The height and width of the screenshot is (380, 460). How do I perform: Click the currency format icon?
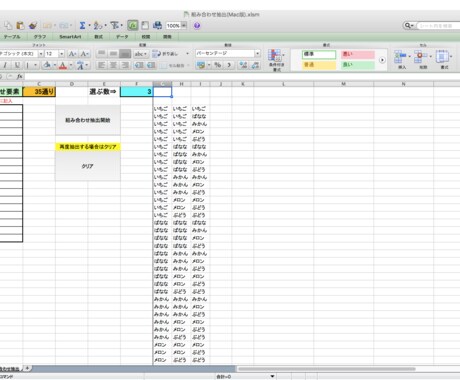coord(201,65)
